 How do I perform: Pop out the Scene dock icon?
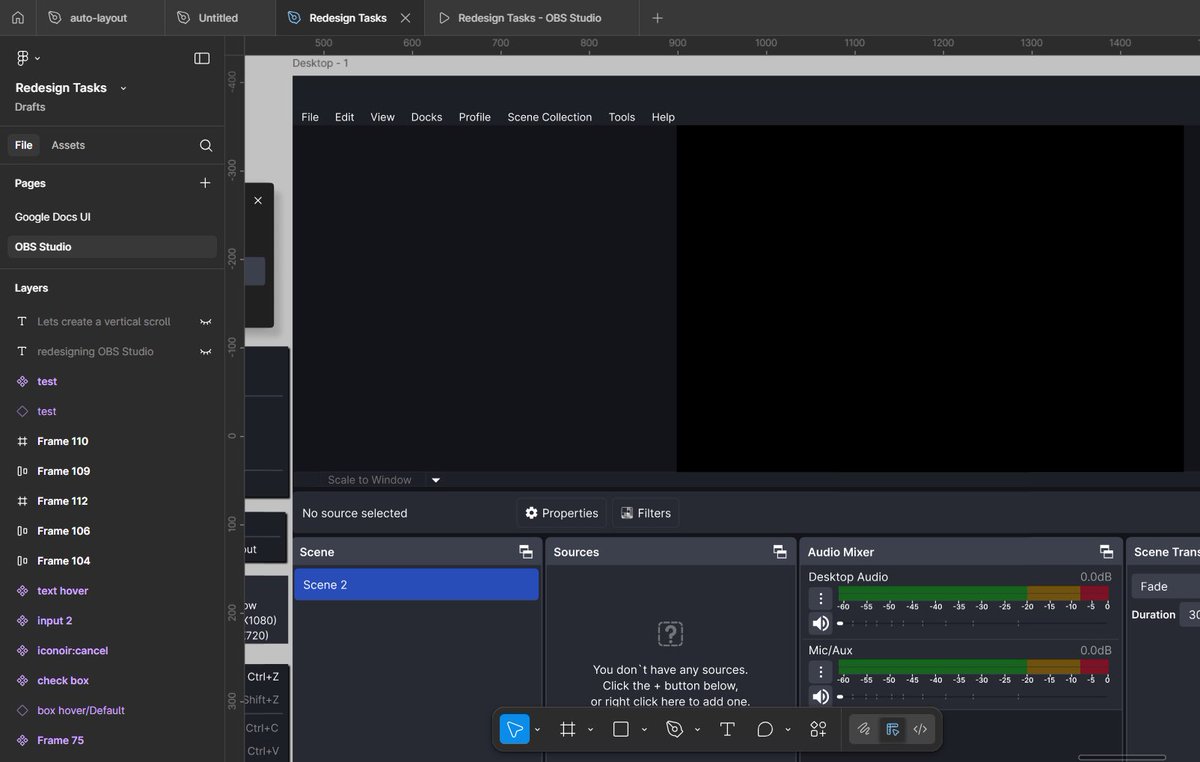526,552
